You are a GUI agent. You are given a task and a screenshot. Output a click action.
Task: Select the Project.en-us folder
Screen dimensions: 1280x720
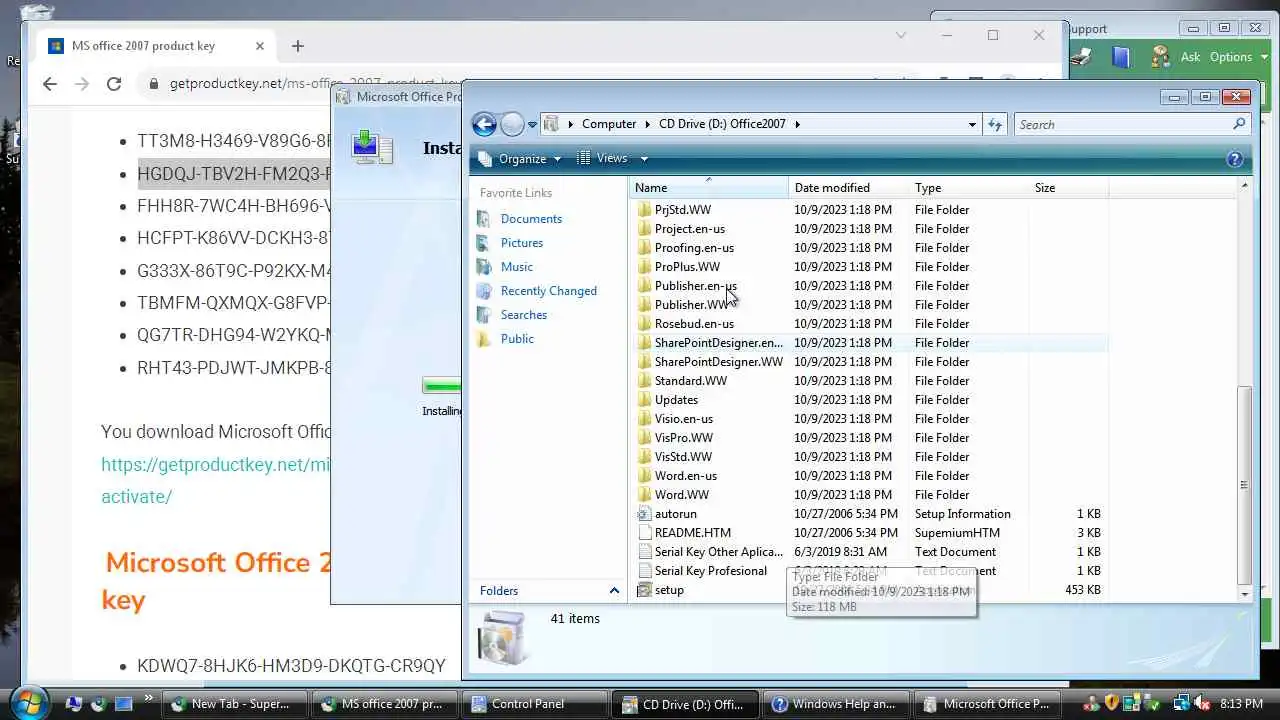pos(689,229)
